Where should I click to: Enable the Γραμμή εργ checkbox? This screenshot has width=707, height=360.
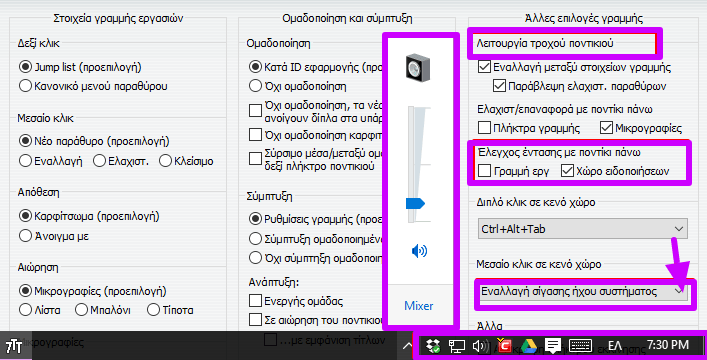[x=484, y=171]
